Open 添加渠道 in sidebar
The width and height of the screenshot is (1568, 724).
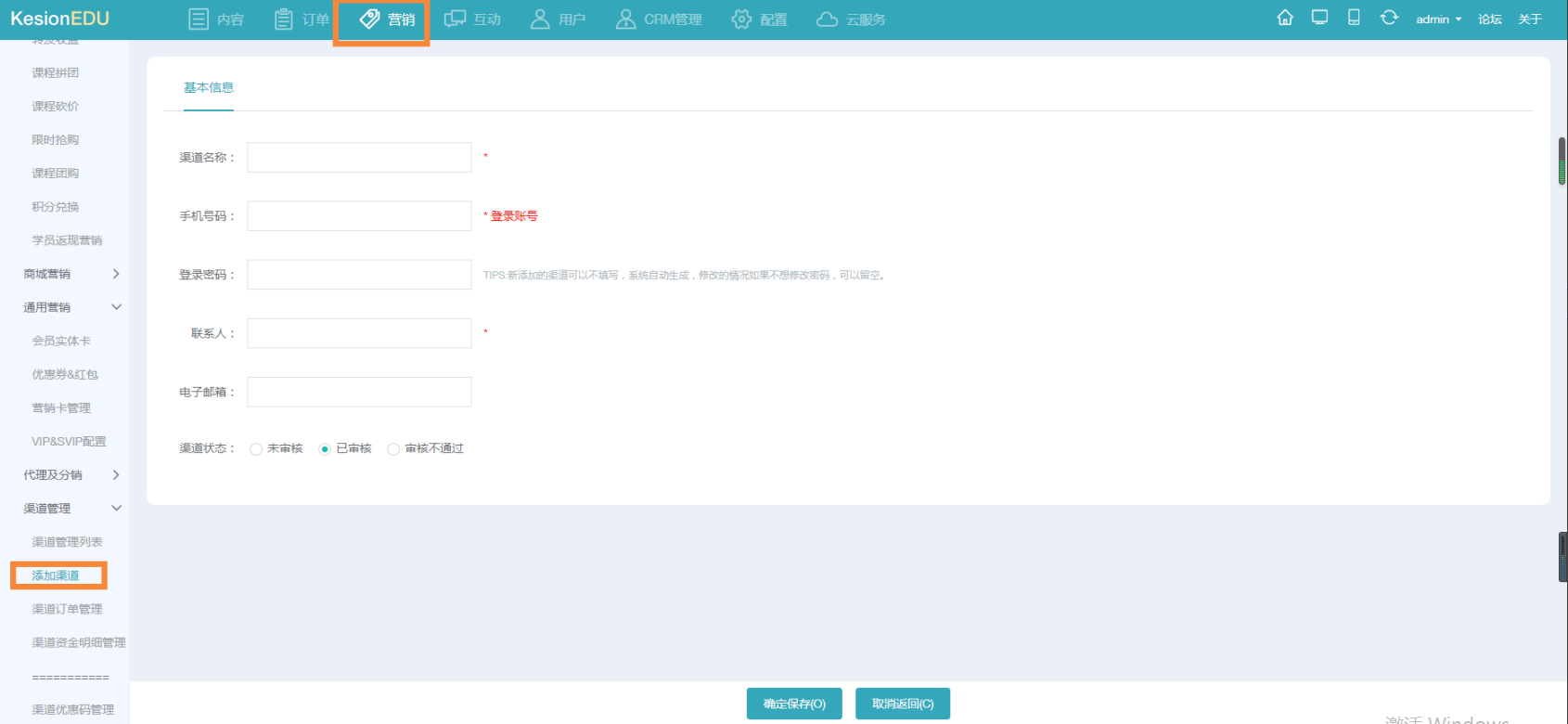coord(56,575)
